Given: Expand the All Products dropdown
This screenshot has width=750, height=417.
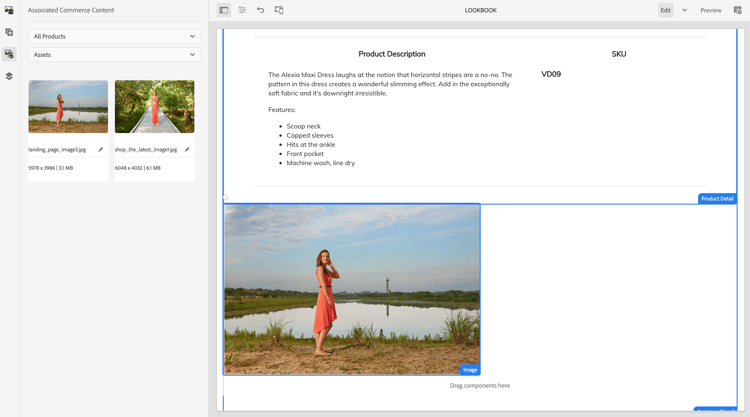Looking at the screenshot, I should (114, 36).
